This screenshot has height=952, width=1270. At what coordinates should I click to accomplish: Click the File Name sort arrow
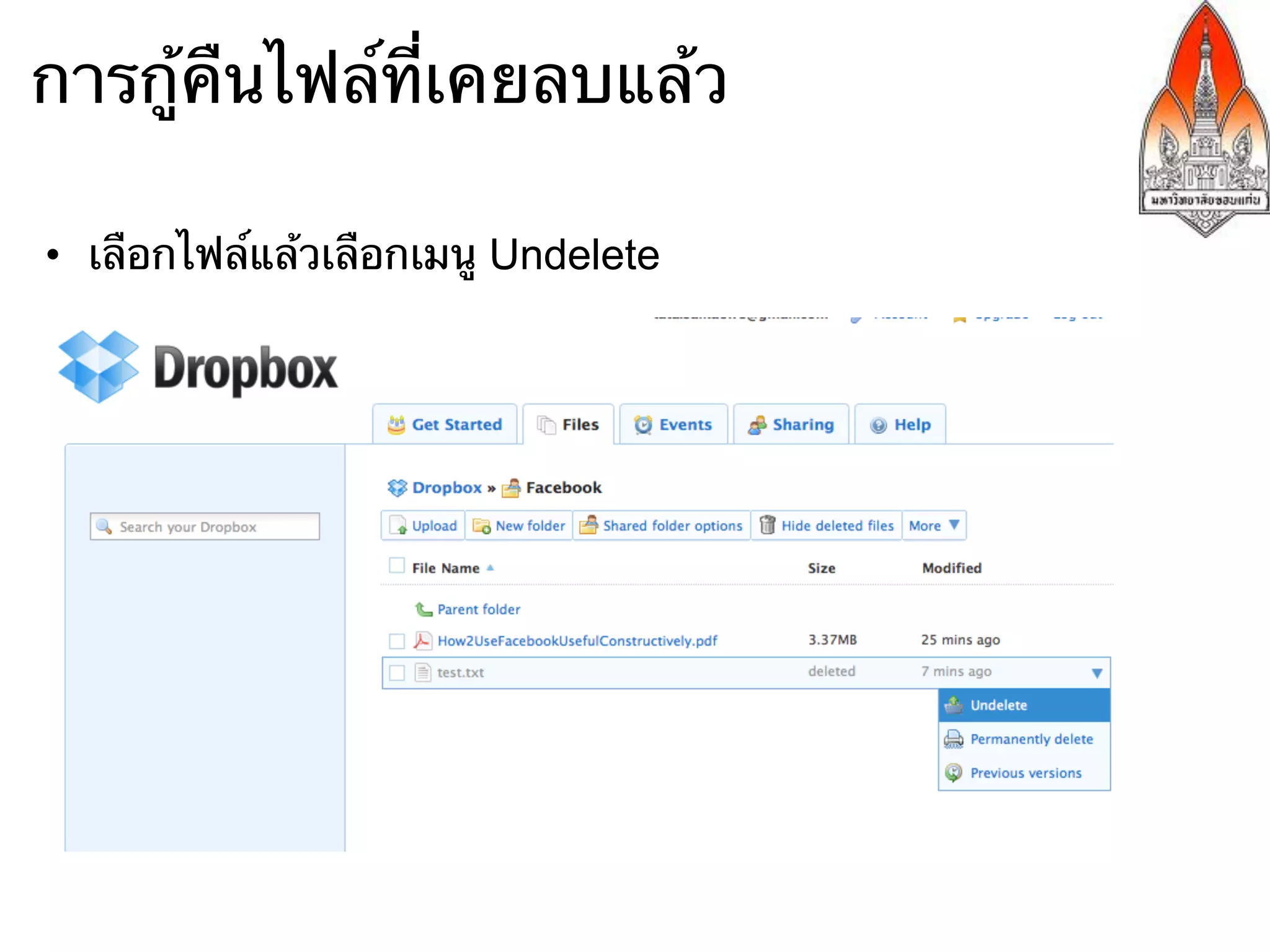(x=491, y=568)
